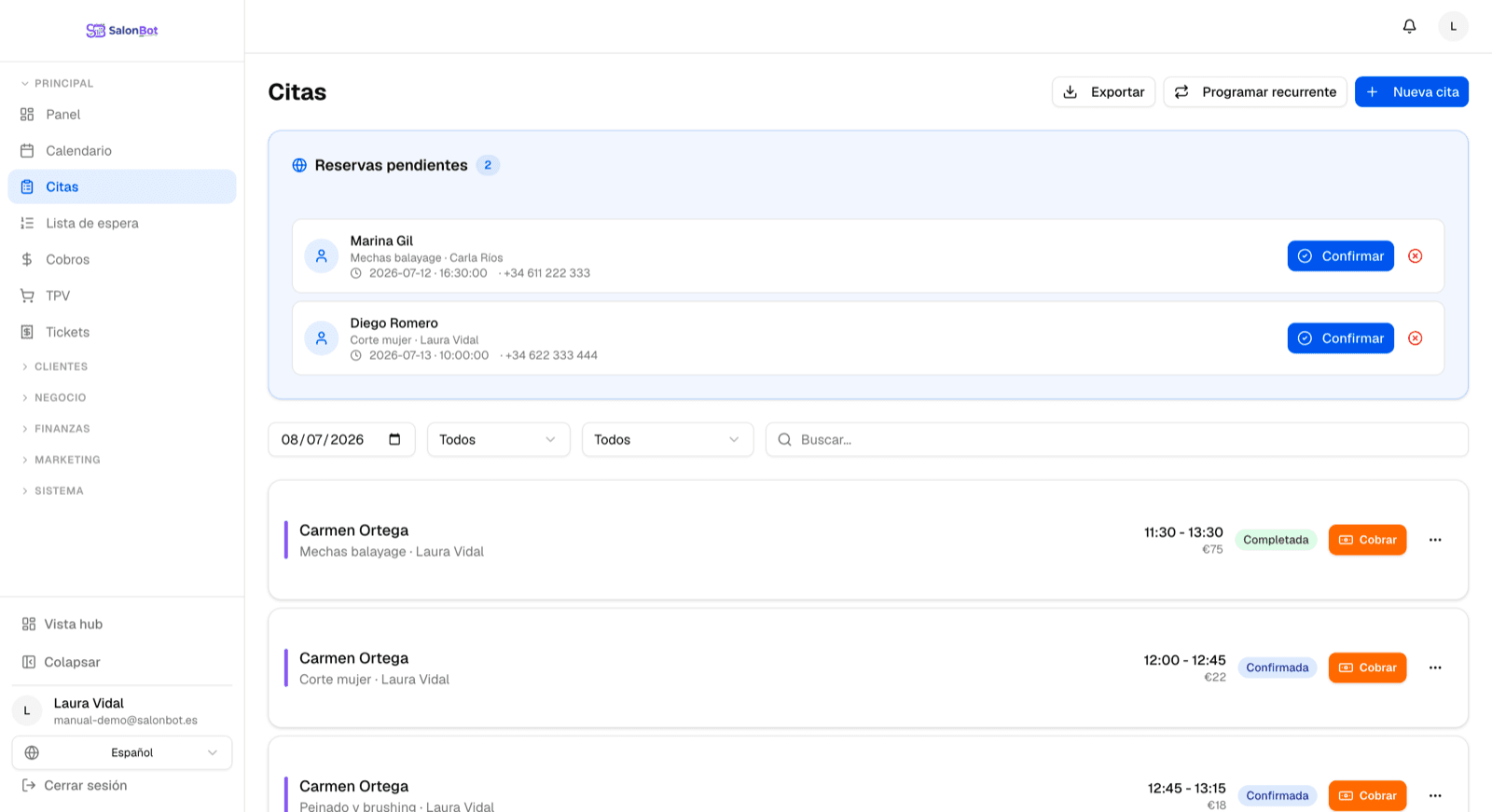The image size is (1492, 812).
Task: Click Cobrar for the 11:30 - 13:30 appointment
Action: click(x=1367, y=540)
